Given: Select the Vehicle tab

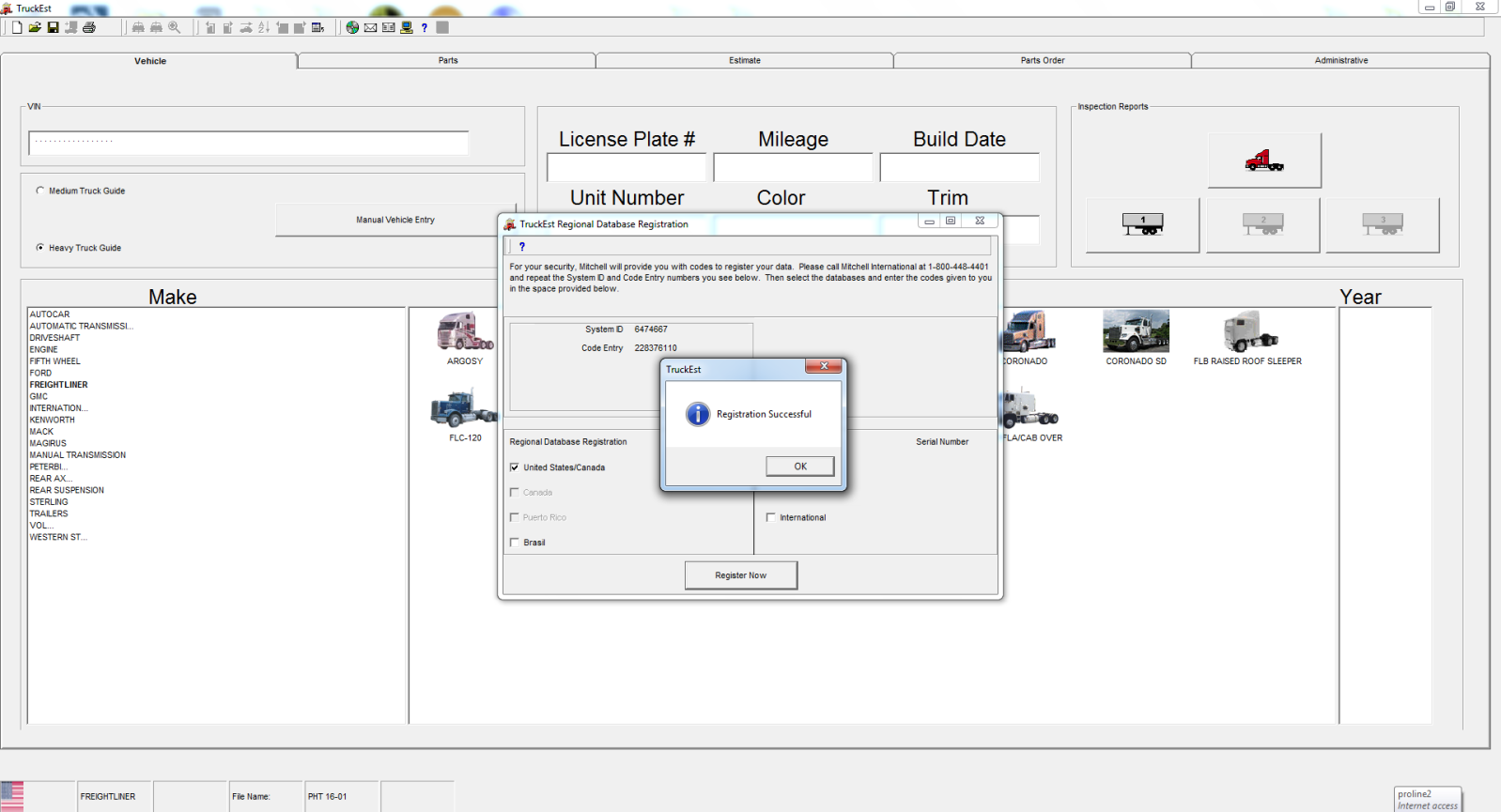Looking at the screenshot, I should click(x=150, y=61).
